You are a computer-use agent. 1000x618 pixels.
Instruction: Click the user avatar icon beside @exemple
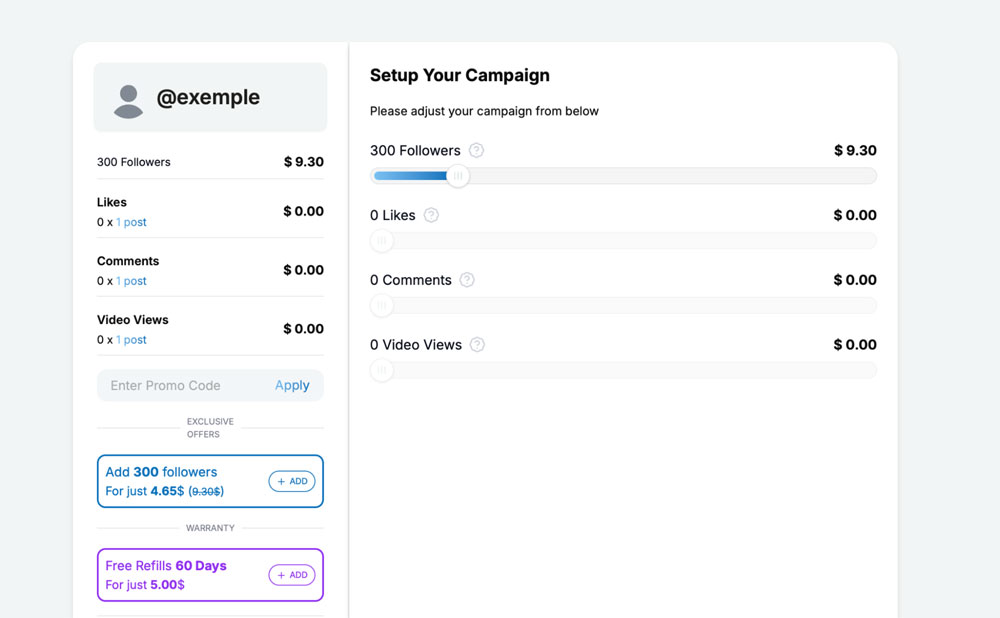(x=128, y=100)
